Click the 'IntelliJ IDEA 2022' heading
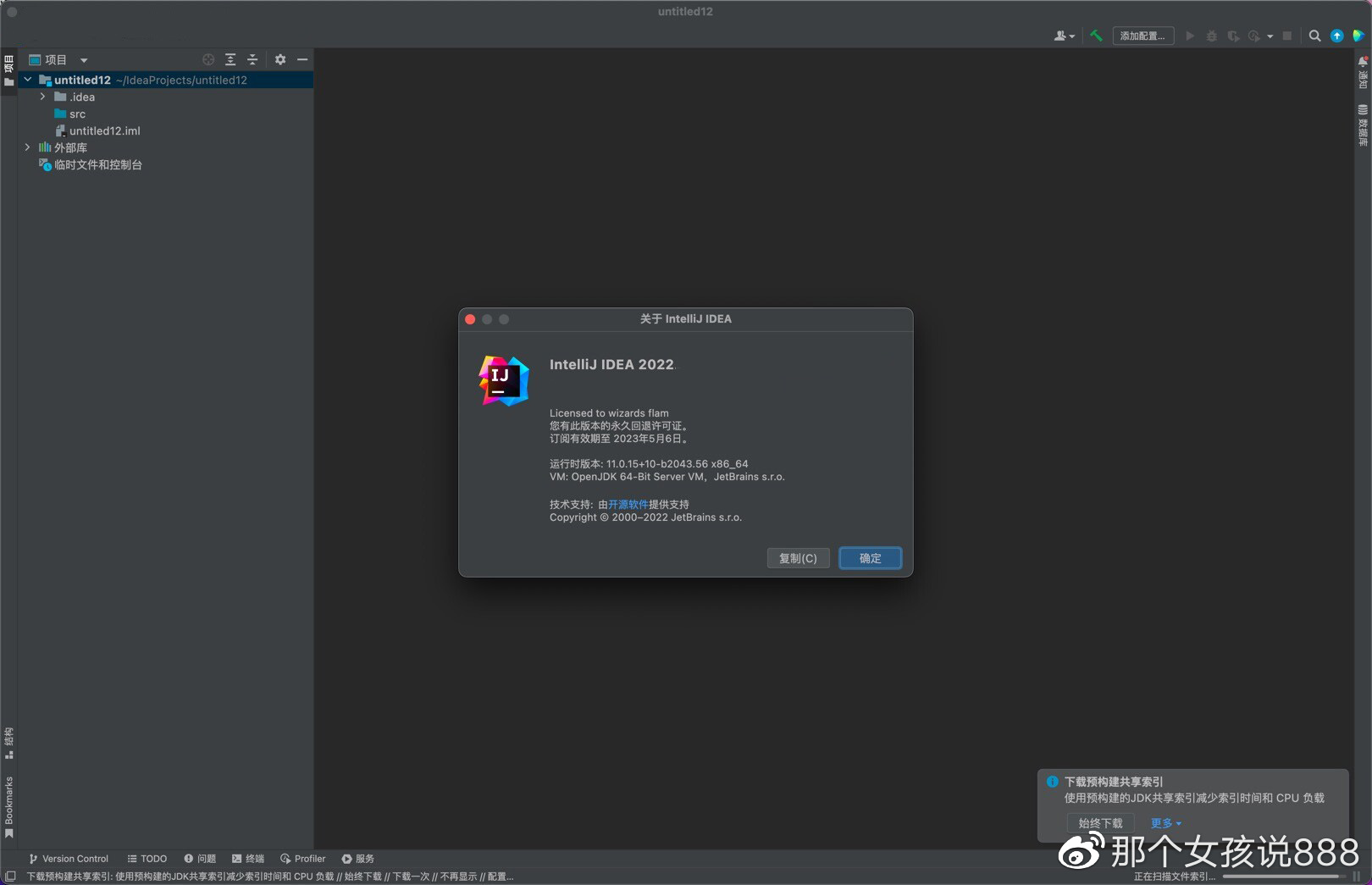 [x=611, y=364]
